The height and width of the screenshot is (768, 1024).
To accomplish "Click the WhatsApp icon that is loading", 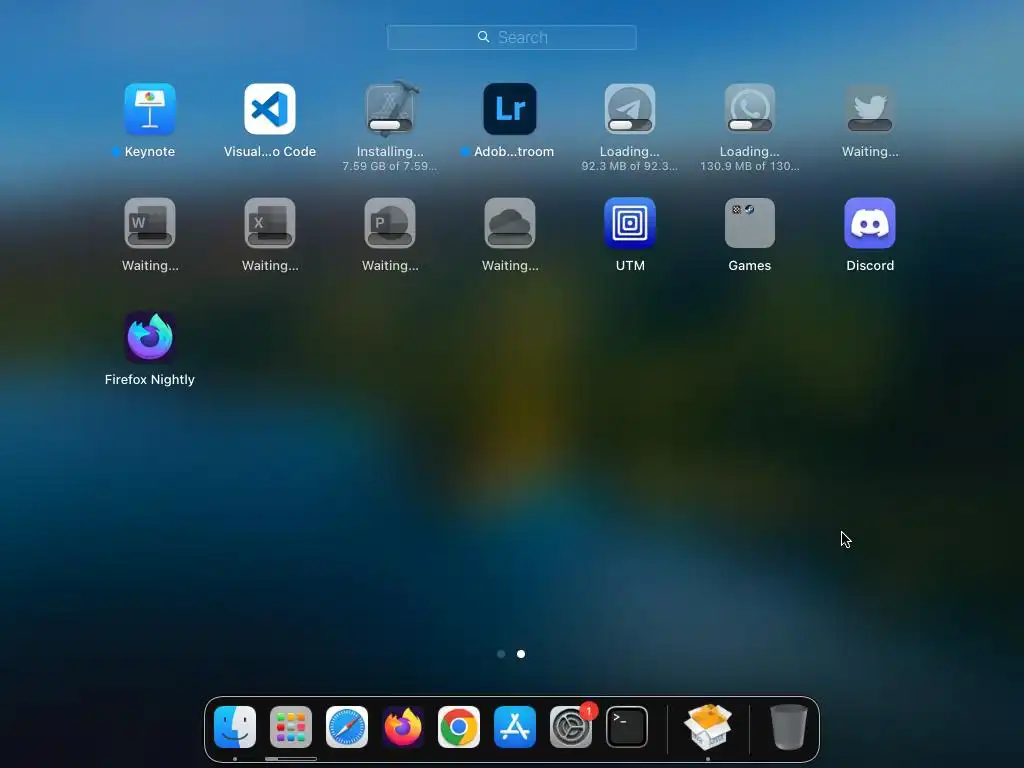I will 750,109.
